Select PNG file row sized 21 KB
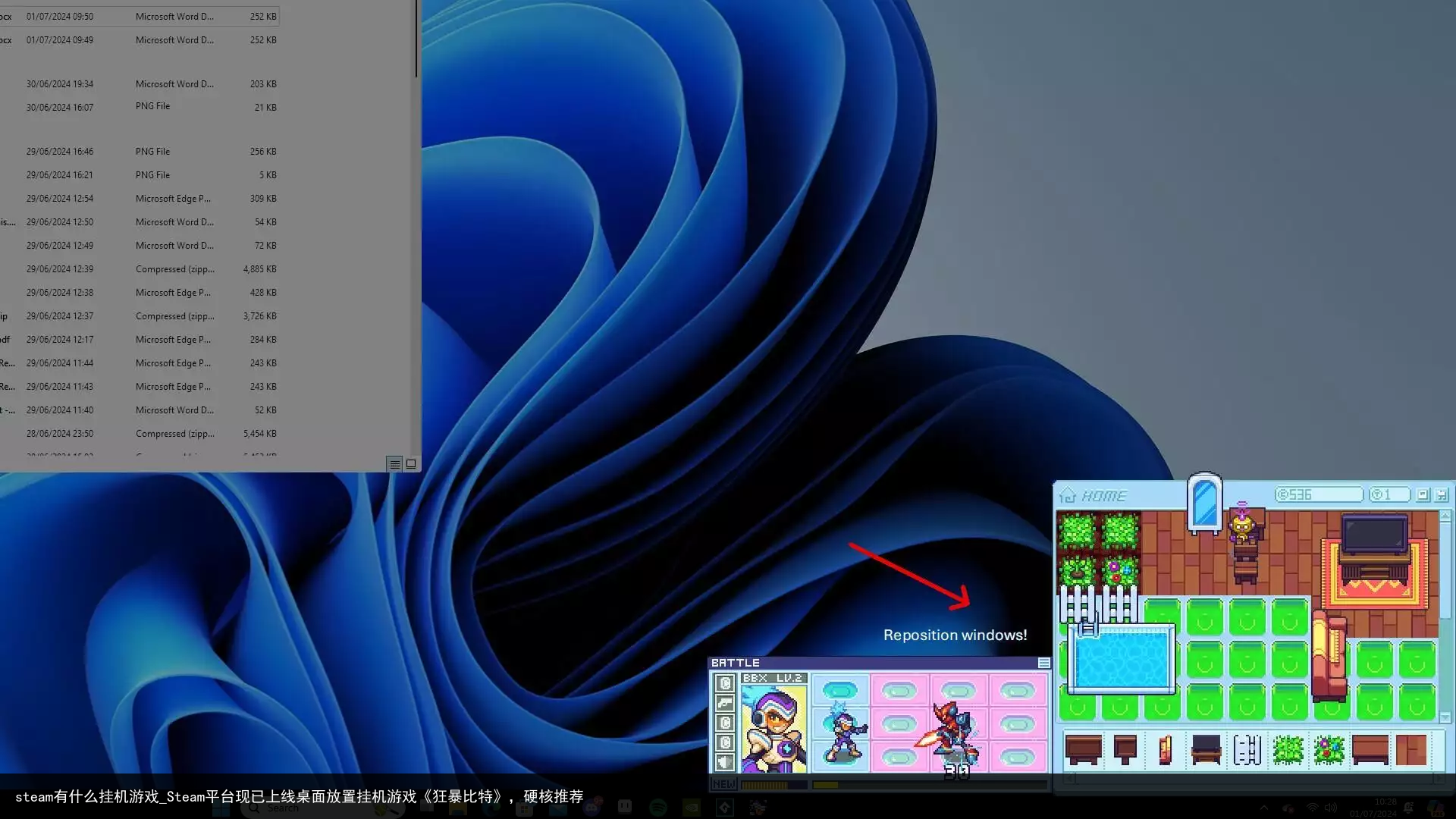The image size is (1456, 819). tap(140, 107)
